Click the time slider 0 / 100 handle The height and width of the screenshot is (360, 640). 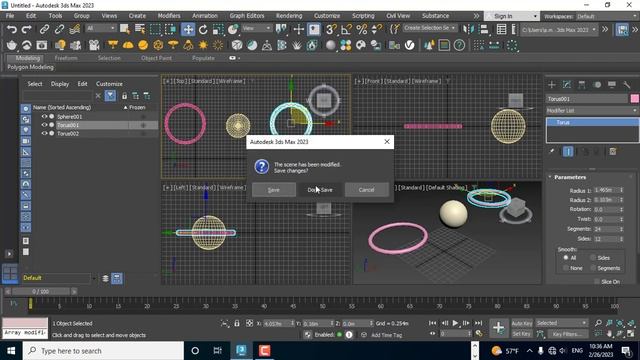[x=40, y=291]
